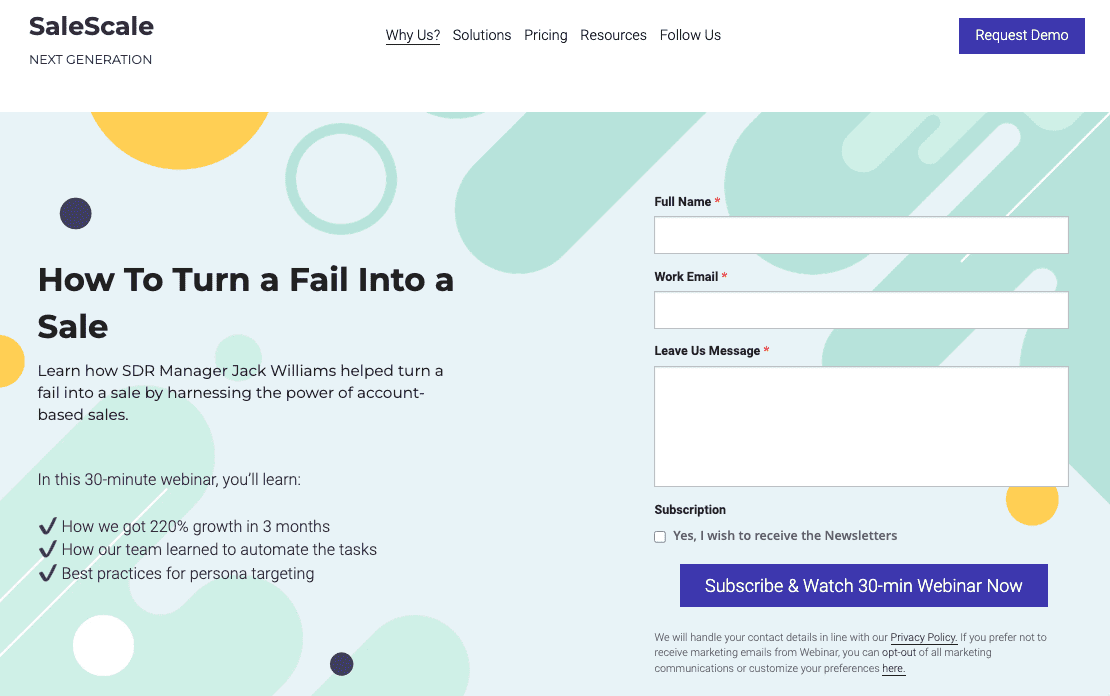
Task: Click the NEXT GENERATION tagline under the logo
Action: pos(91,59)
